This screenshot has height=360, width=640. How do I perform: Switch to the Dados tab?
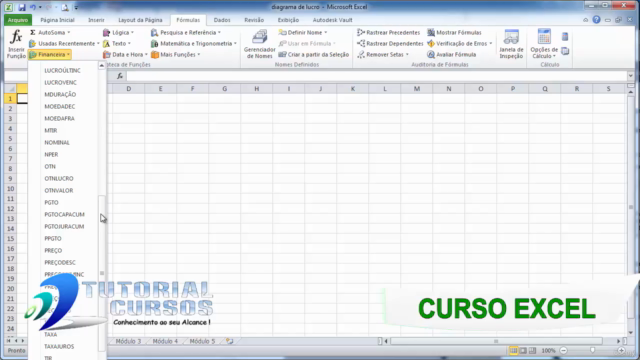222,20
